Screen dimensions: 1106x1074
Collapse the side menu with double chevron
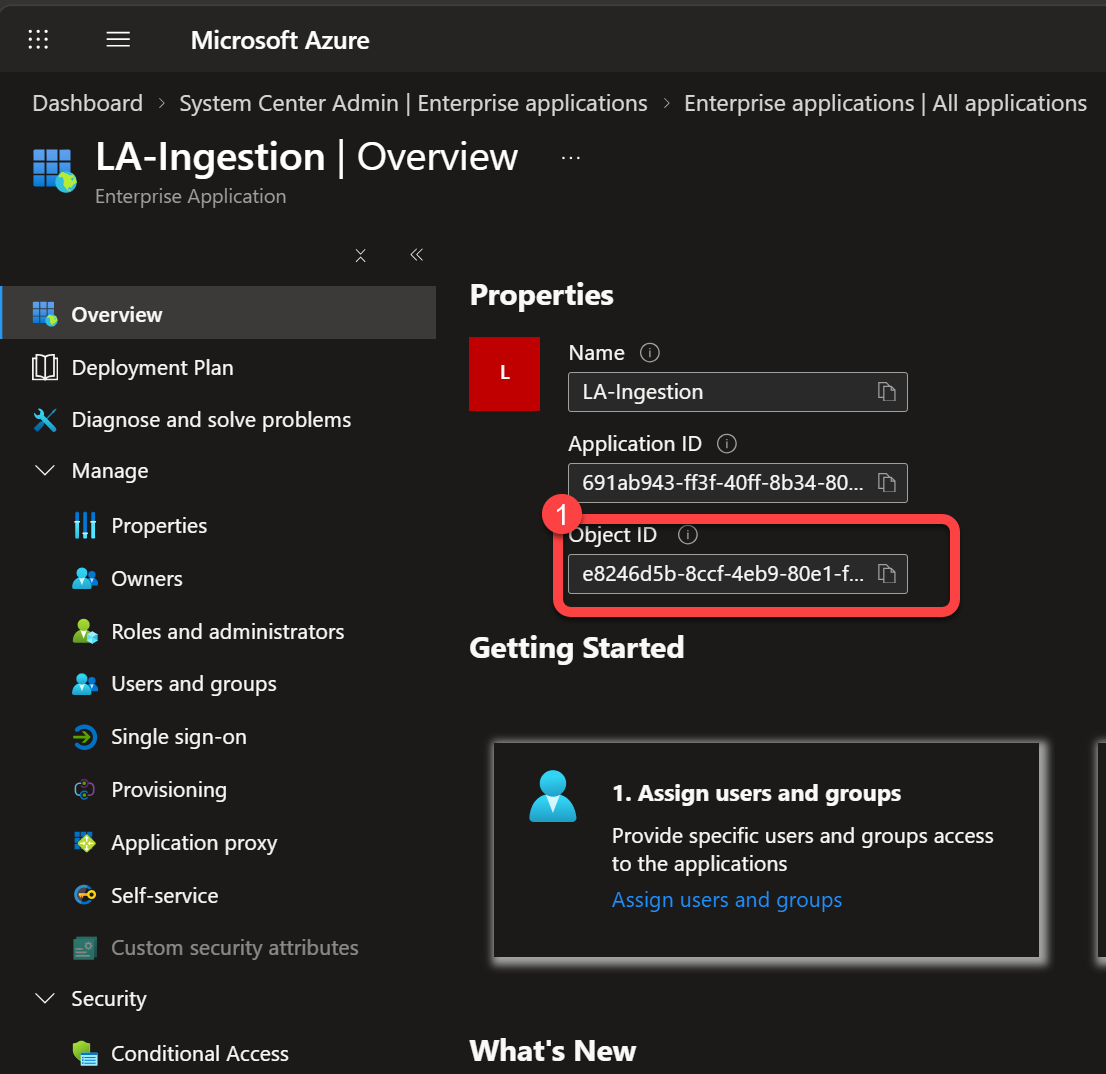(417, 255)
